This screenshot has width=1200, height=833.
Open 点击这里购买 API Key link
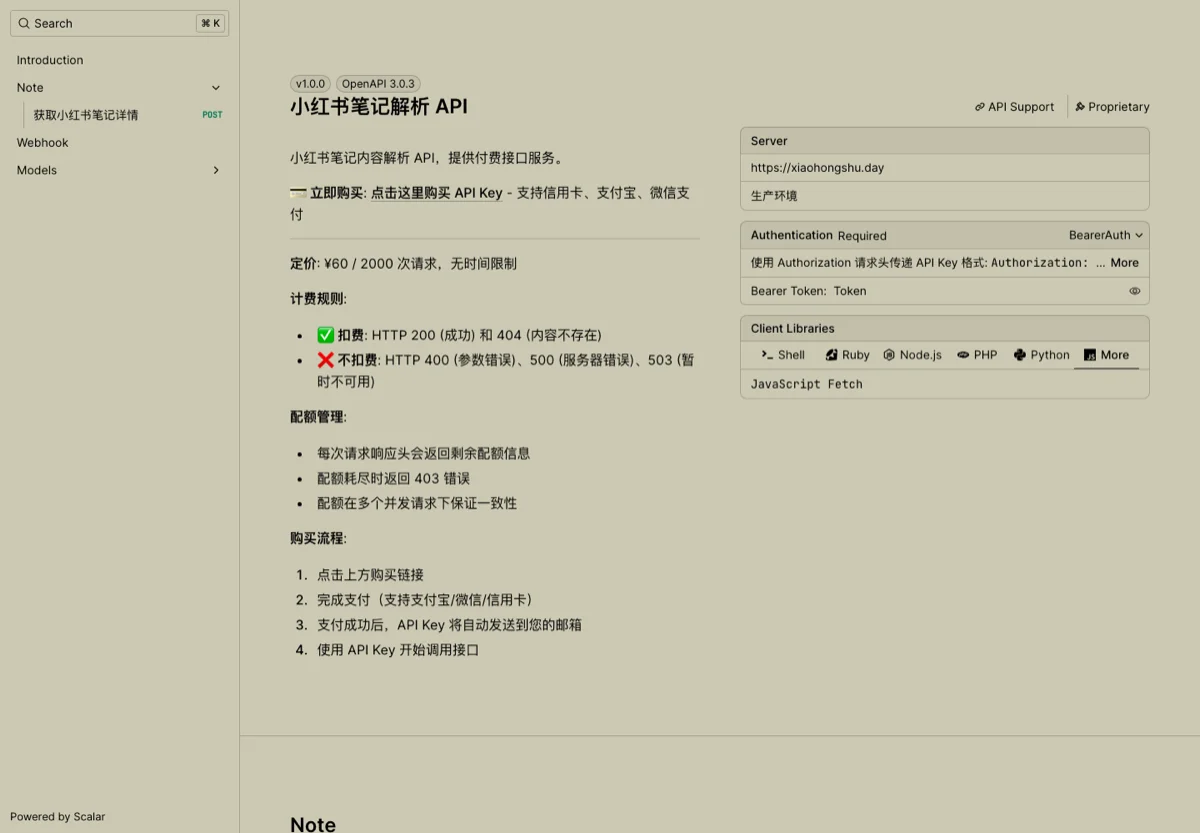(x=436, y=193)
